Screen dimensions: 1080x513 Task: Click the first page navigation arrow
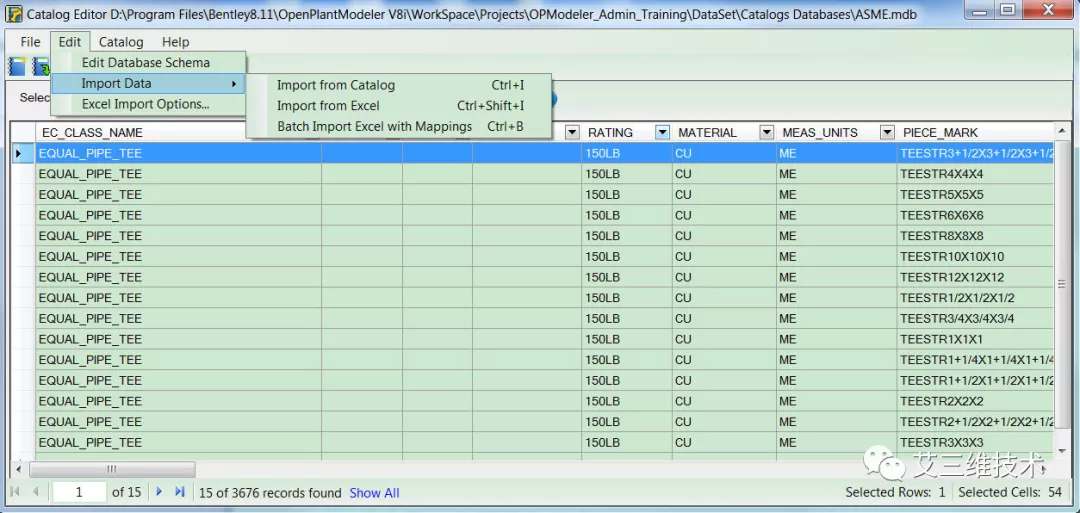pyautogui.click(x=16, y=492)
